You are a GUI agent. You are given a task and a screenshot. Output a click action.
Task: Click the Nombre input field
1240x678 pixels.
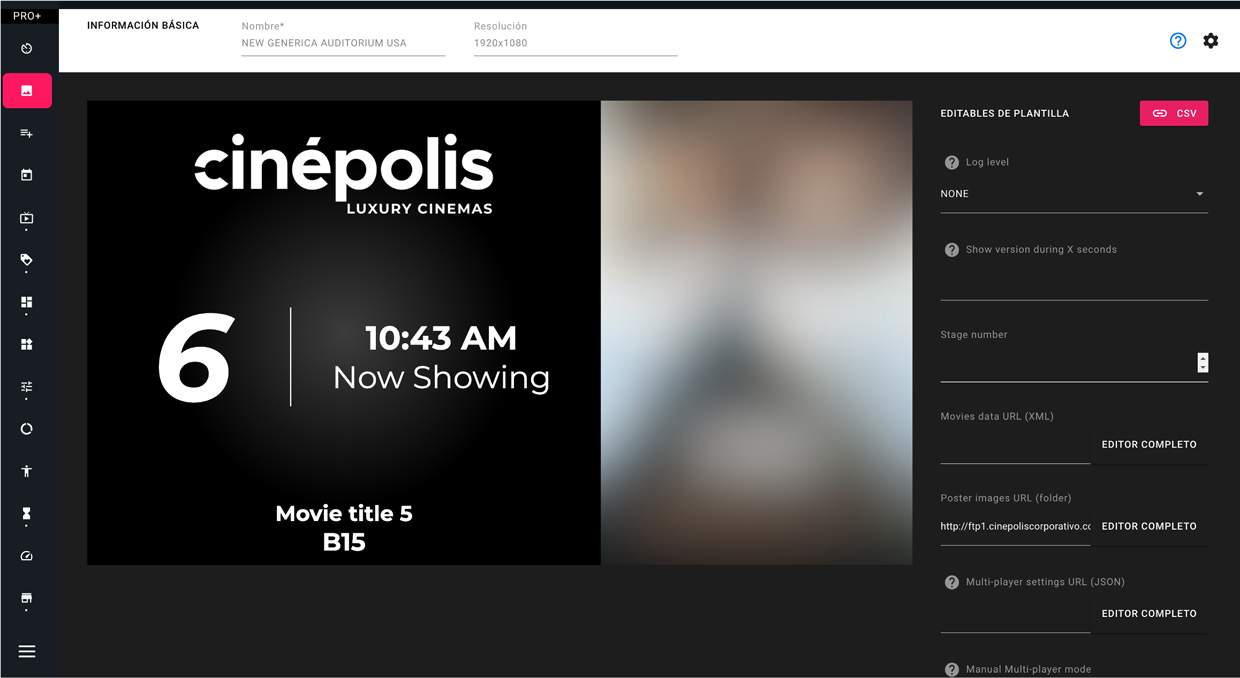(x=343, y=44)
